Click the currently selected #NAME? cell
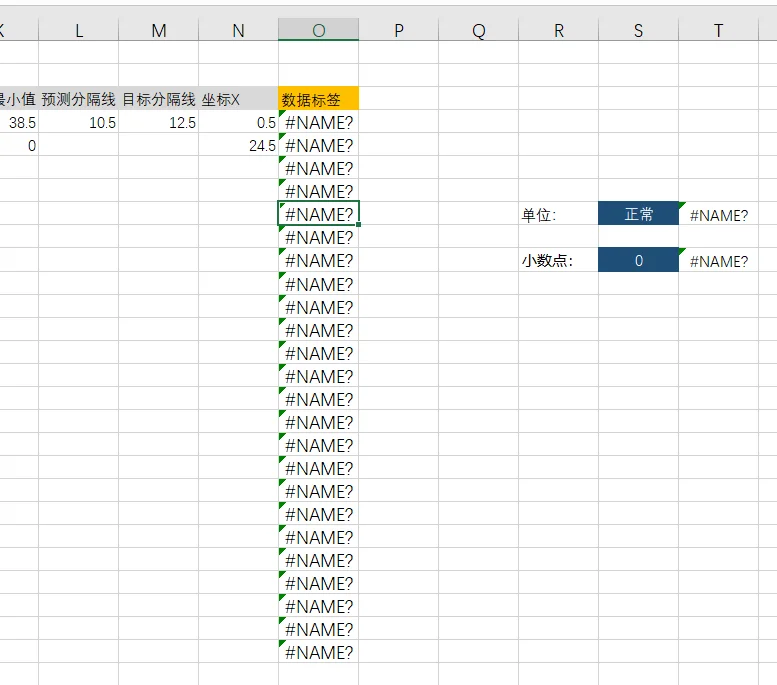777x685 pixels. [319, 214]
